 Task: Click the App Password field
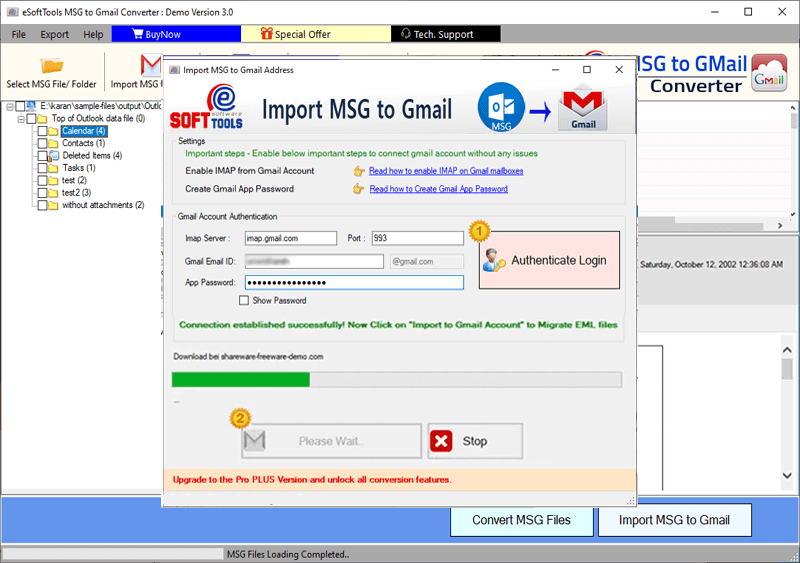click(354, 283)
